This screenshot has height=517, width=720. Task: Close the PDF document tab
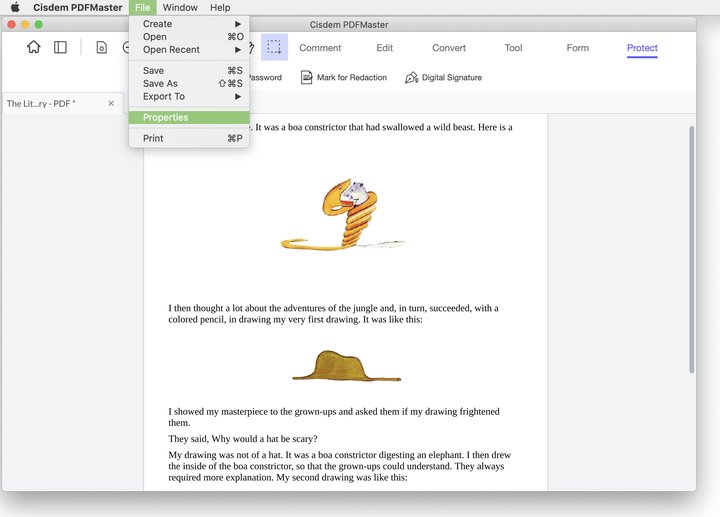[111, 103]
